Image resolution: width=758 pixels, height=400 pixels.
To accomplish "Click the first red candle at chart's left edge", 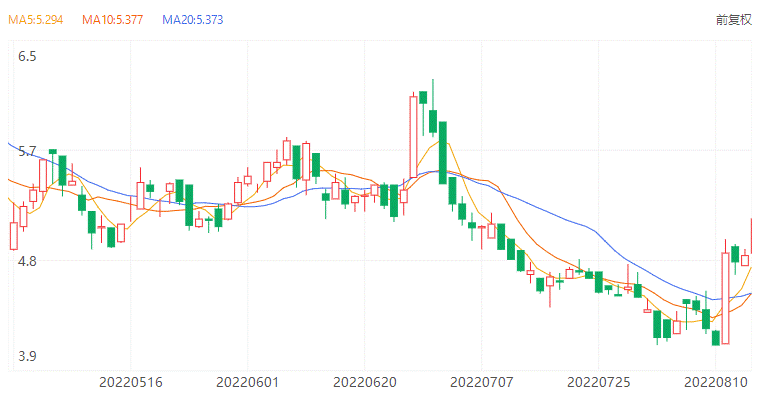I will [14, 236].
